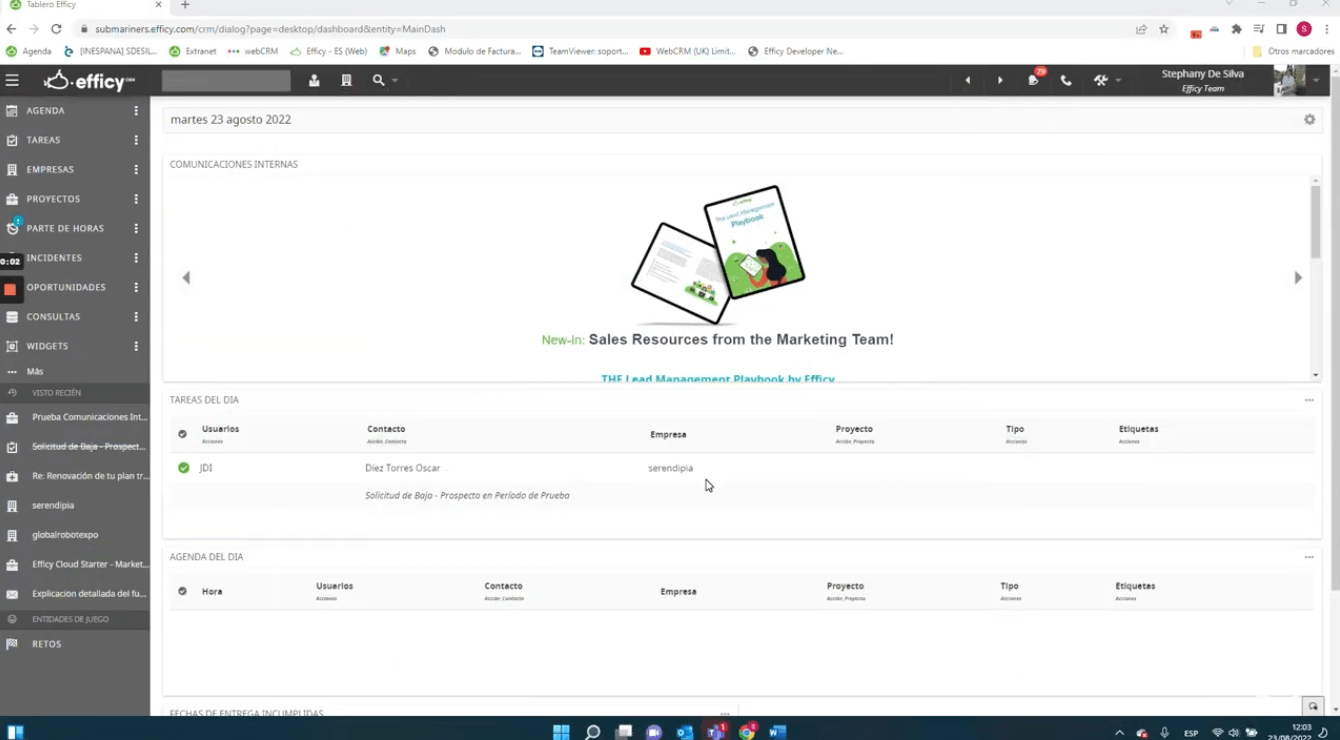Open the dashboard settings gear icon

[1310, 119]
